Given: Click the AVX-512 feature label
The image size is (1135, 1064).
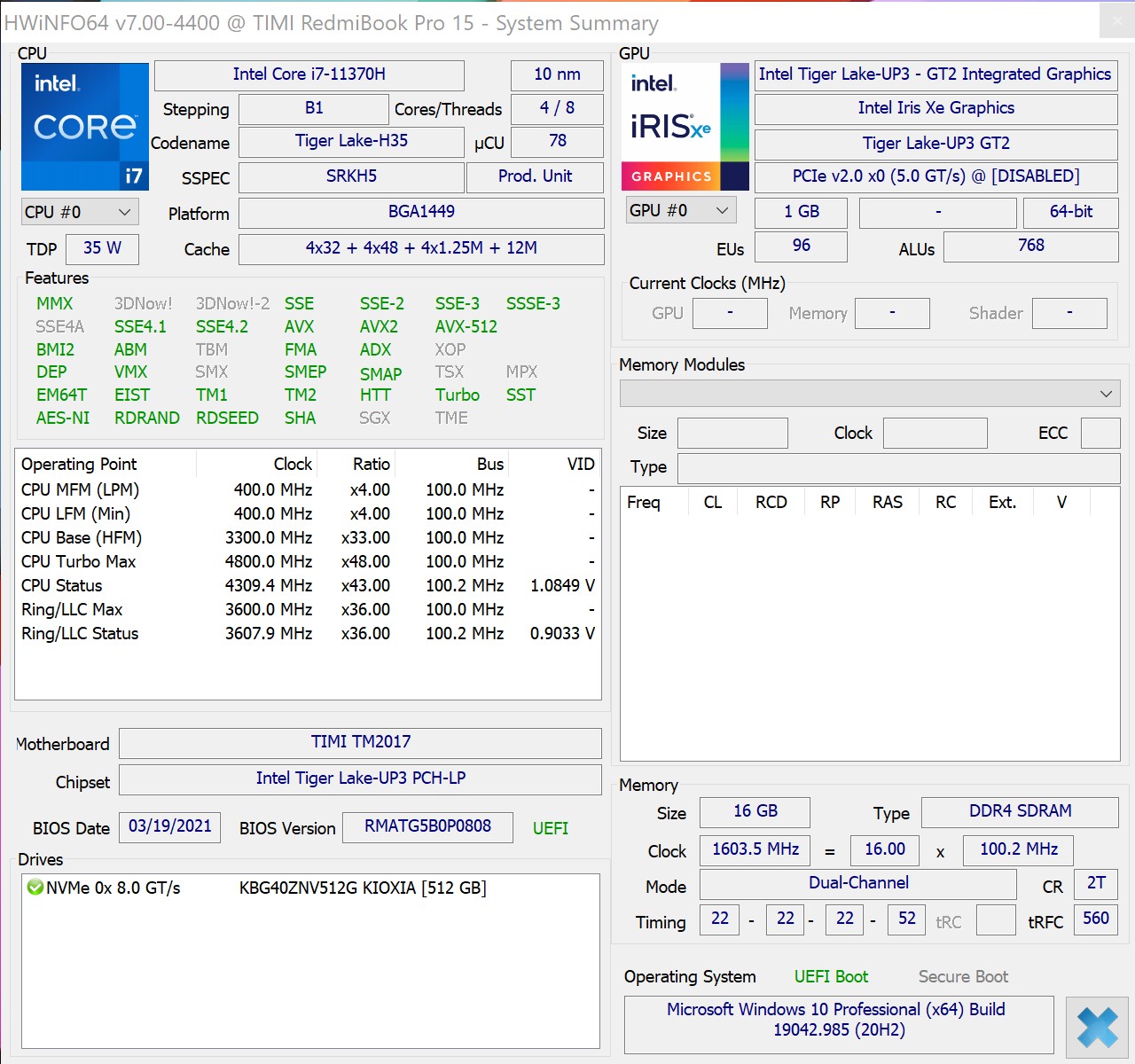Looking at the screenshot, I should pyautogui.click(x=466, y=326).
